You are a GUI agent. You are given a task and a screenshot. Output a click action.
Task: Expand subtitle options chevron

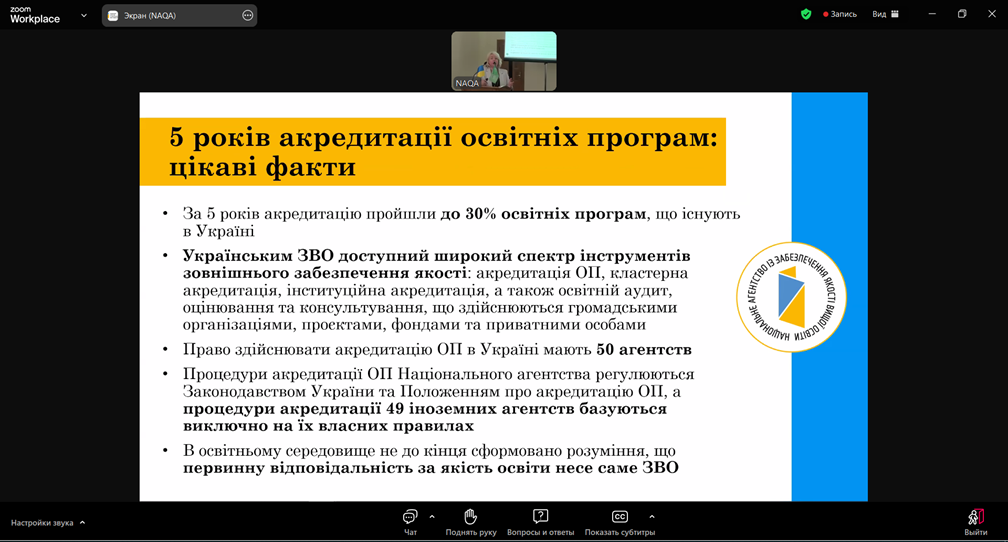tap(652, 517)
